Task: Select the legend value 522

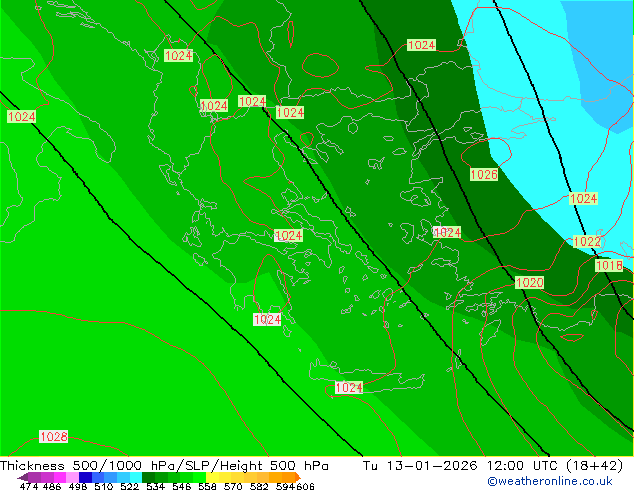Action: point(129,486)
